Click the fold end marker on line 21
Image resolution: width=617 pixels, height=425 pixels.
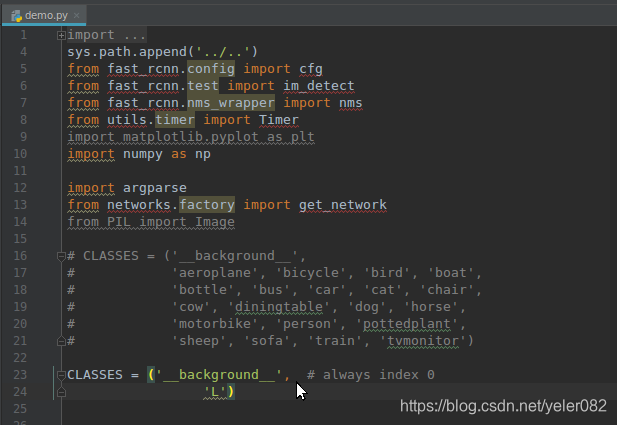tap(61, 341)
